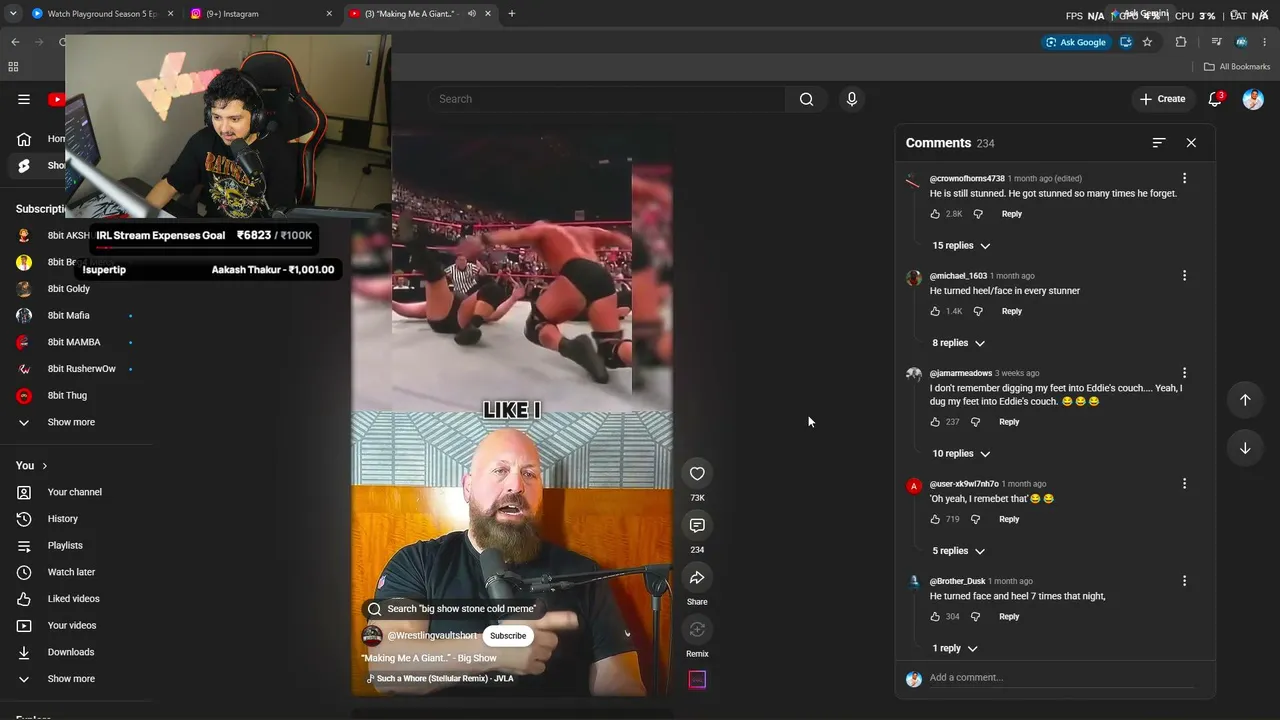Go to the previous Short with up arrow
This screenshot has height=720, width=1280.
[x=1245, y=400]
